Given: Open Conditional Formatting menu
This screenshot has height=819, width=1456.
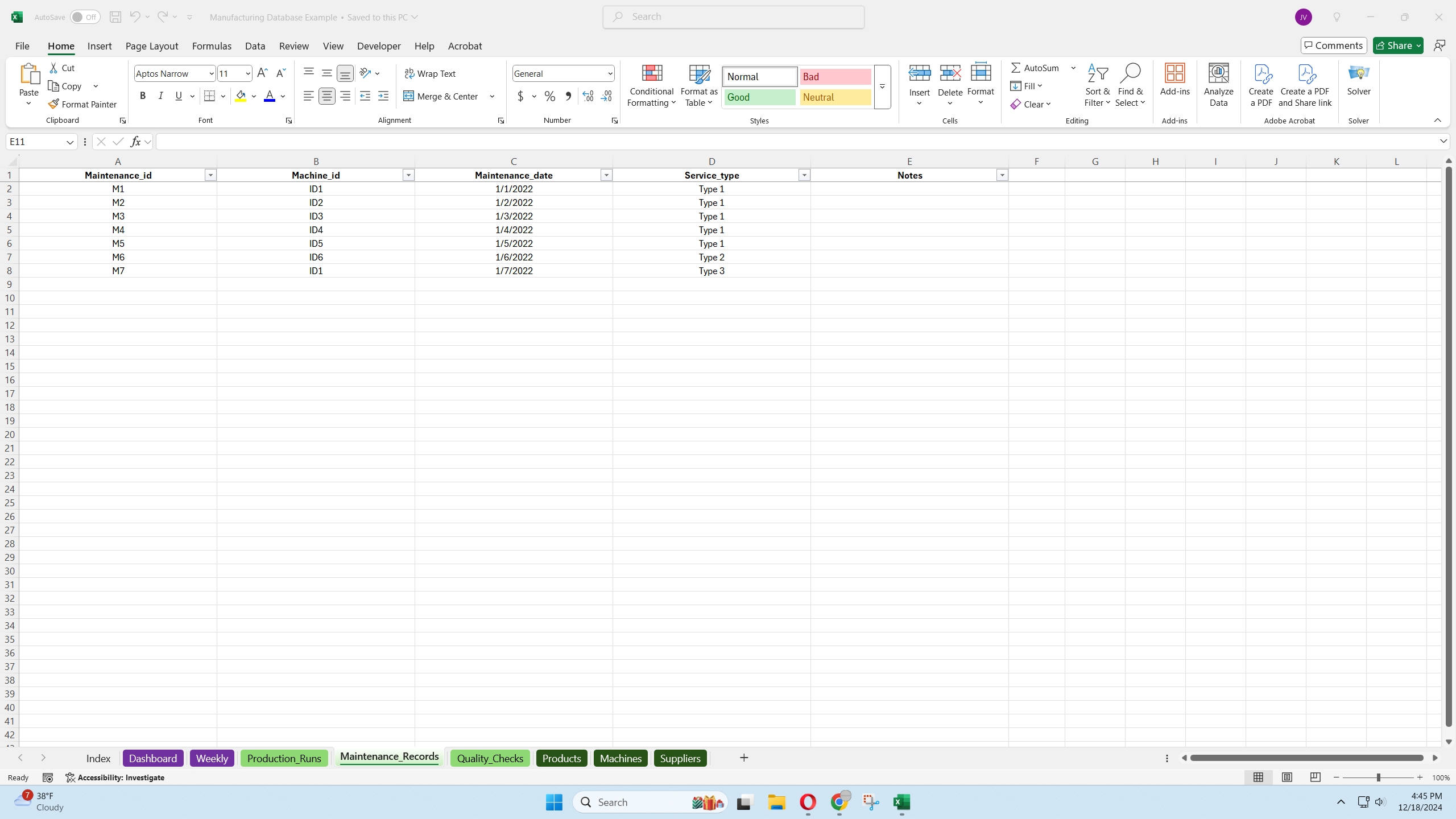Looking at the screenshot, I should [x=652, y=85].
